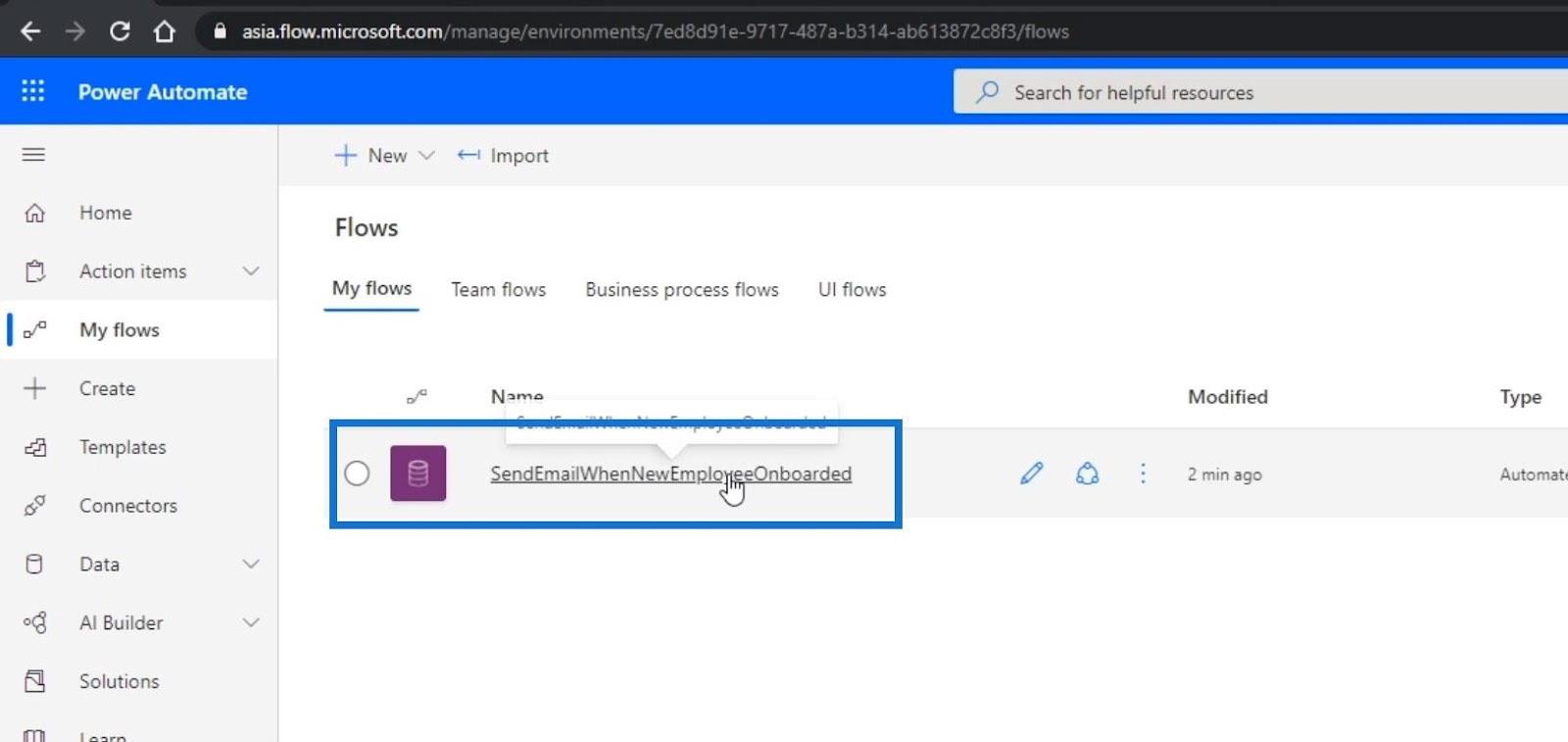The image size is (1568, 742).
Task: Expand the Action items submenu
Action: pos(251,272)
